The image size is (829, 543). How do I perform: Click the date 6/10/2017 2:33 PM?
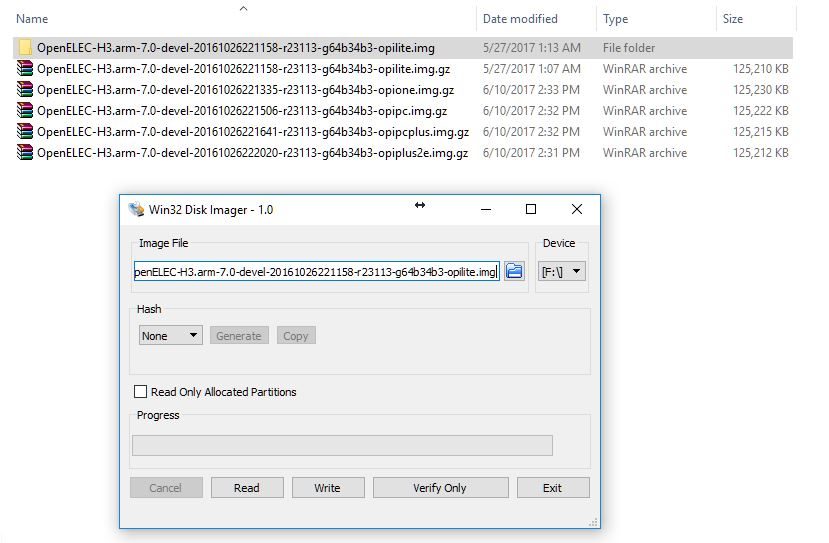point(531,90)
